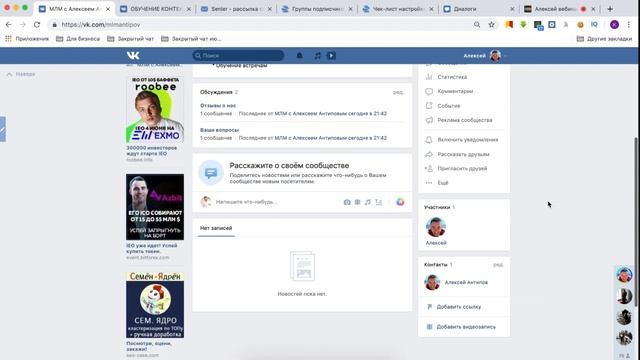Open the Ваши вопросы discussion

[x=219, y=130]
